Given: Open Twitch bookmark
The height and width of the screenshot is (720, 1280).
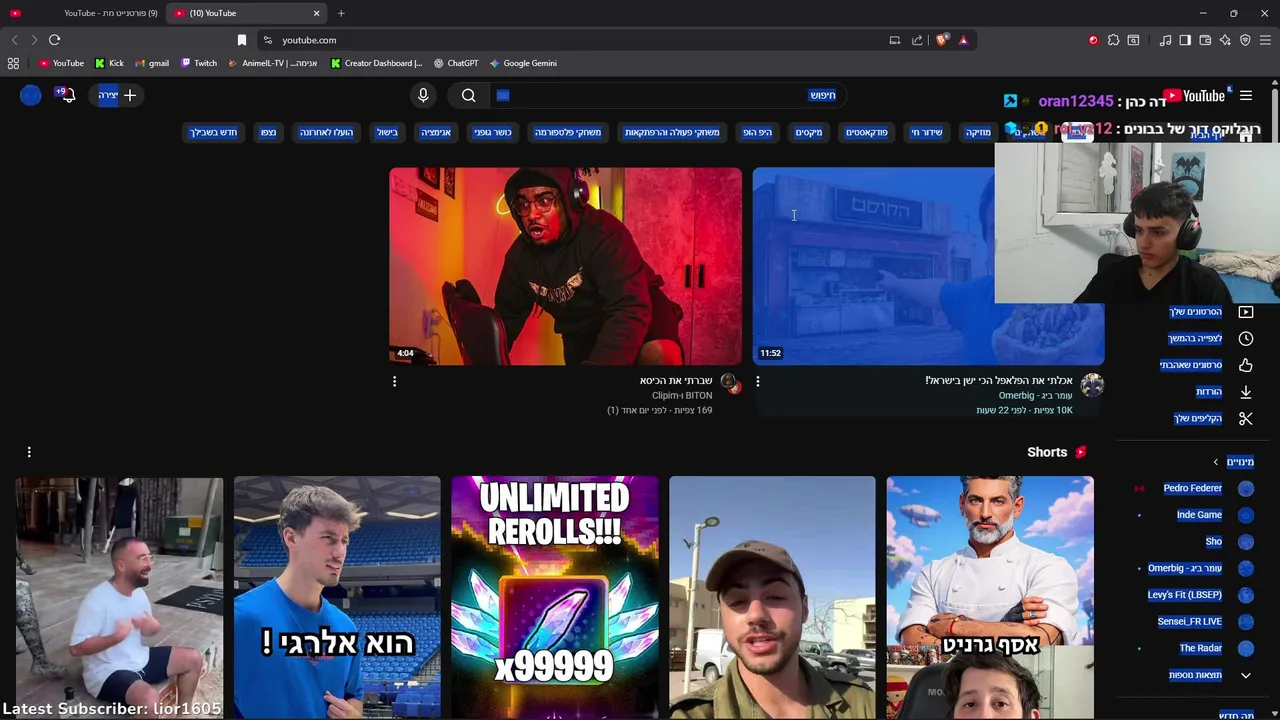Looking at the screenshot, I should pyautogui.click(x=199, y=63).
